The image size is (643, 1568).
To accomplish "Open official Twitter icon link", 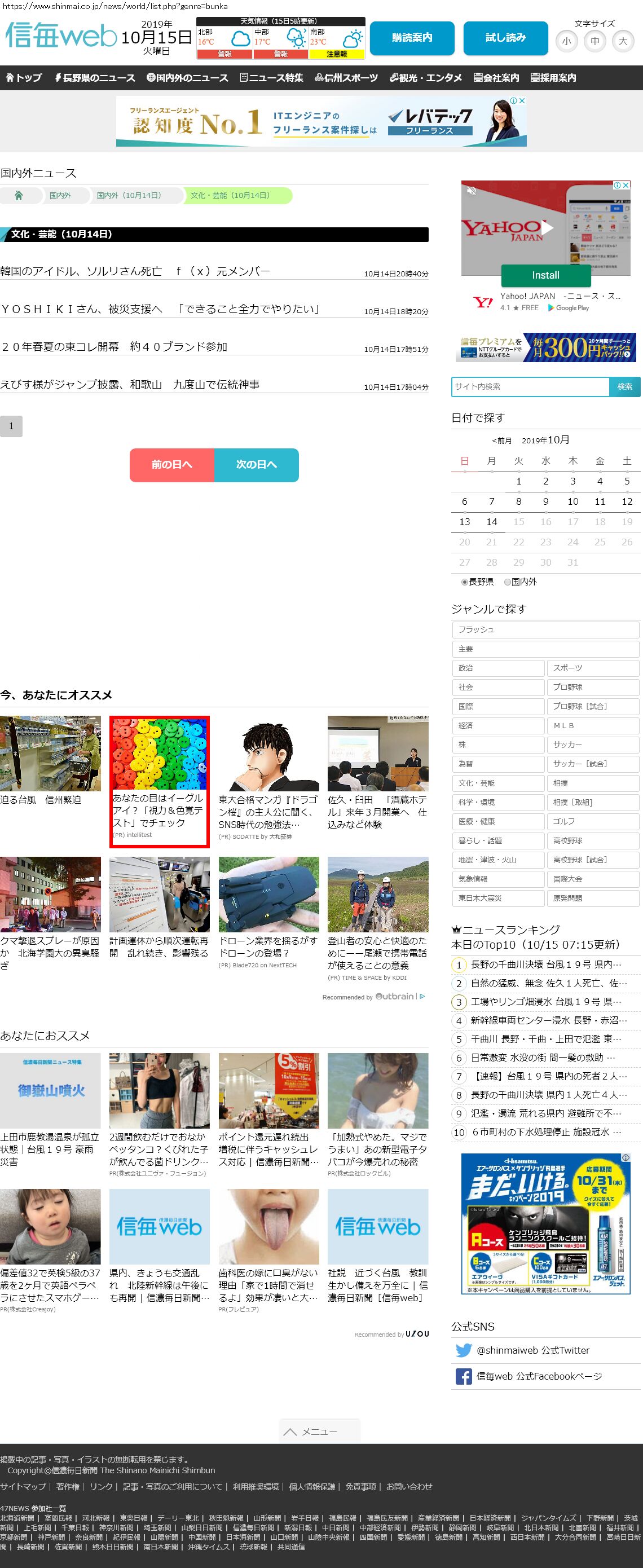I will coord(464,1350).
